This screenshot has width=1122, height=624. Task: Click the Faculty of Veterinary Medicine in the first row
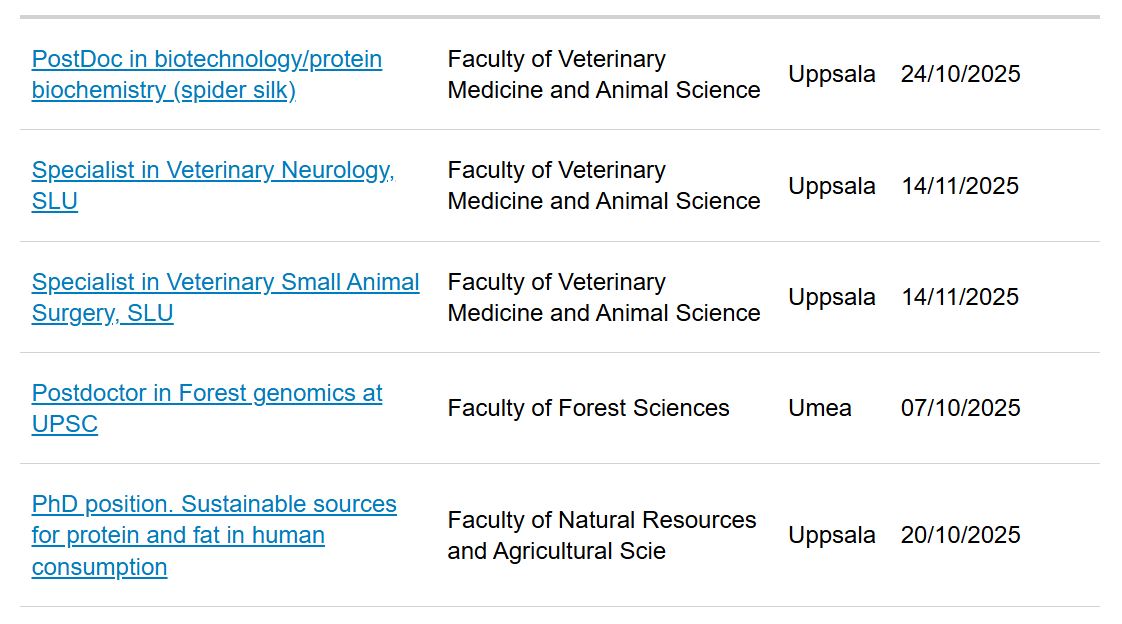(603, 74)
